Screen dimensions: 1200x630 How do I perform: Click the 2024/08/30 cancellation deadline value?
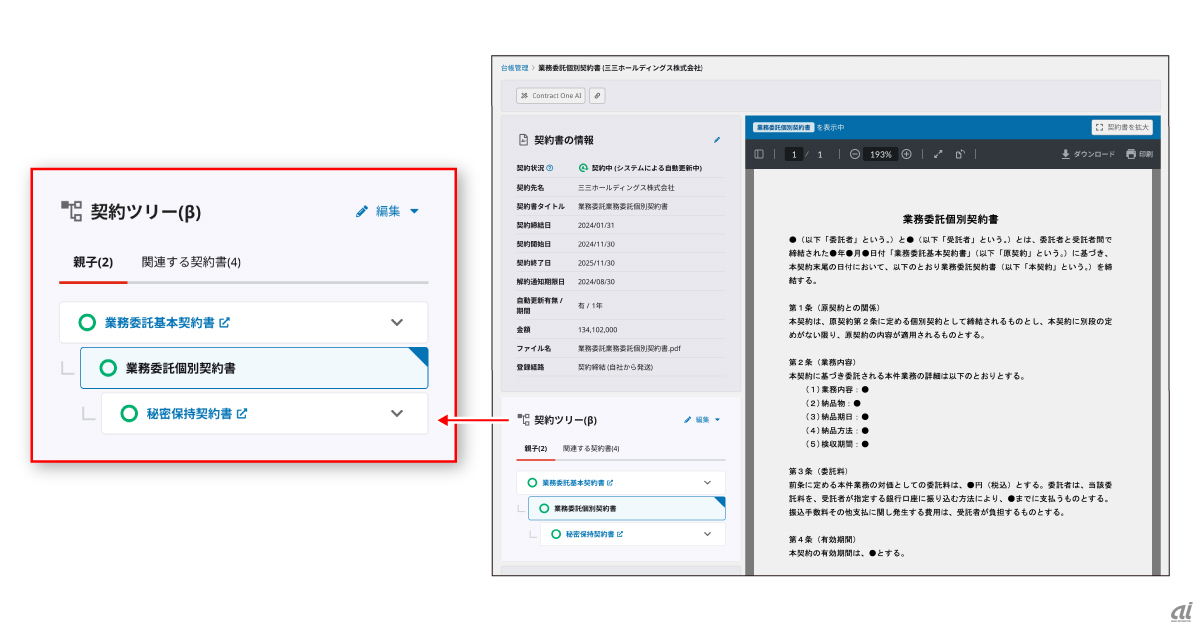(597, 282)
